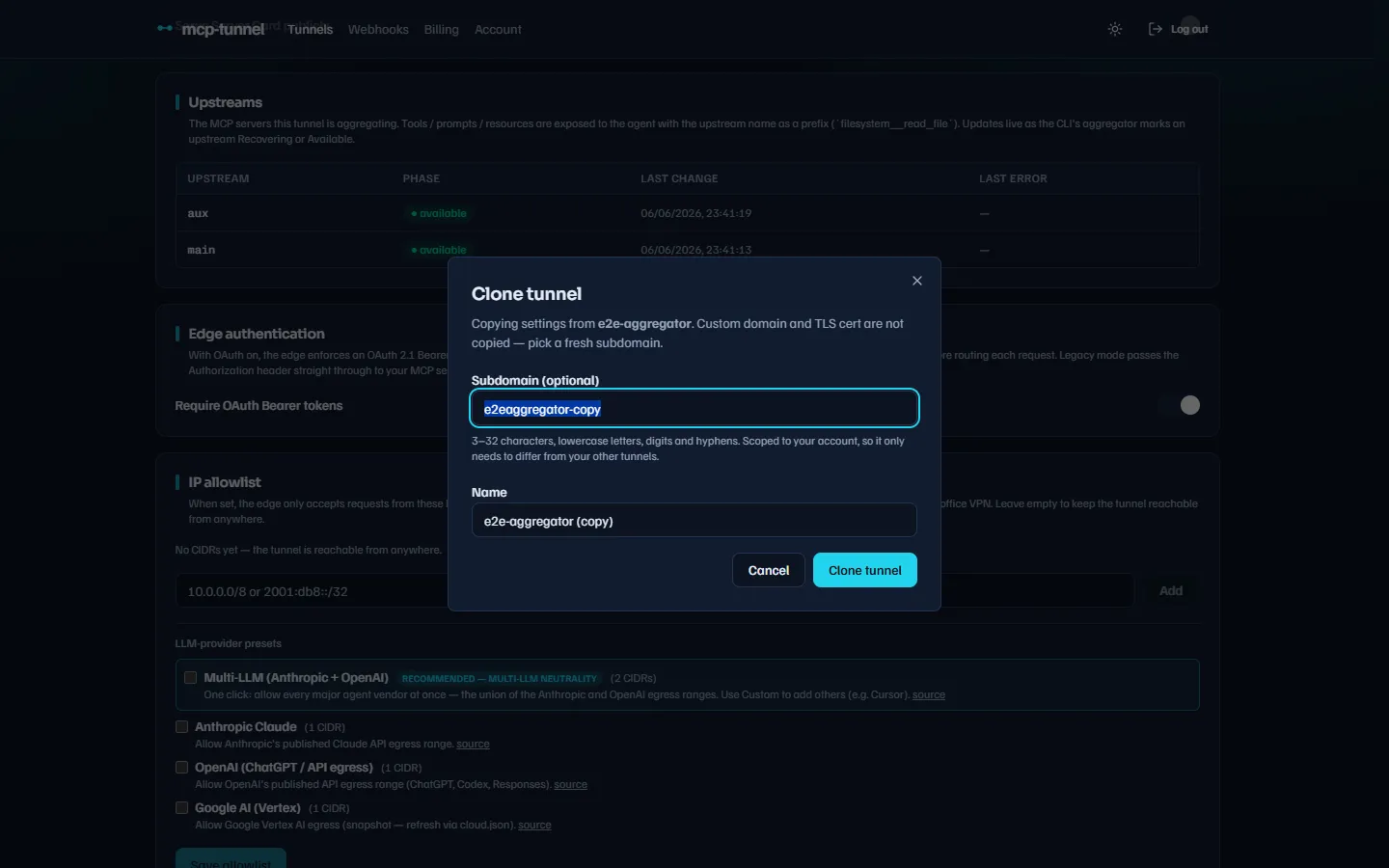Click the LLM-provider presets label
This screenshot has height=868, width=1389.
(x=229, y=643)
